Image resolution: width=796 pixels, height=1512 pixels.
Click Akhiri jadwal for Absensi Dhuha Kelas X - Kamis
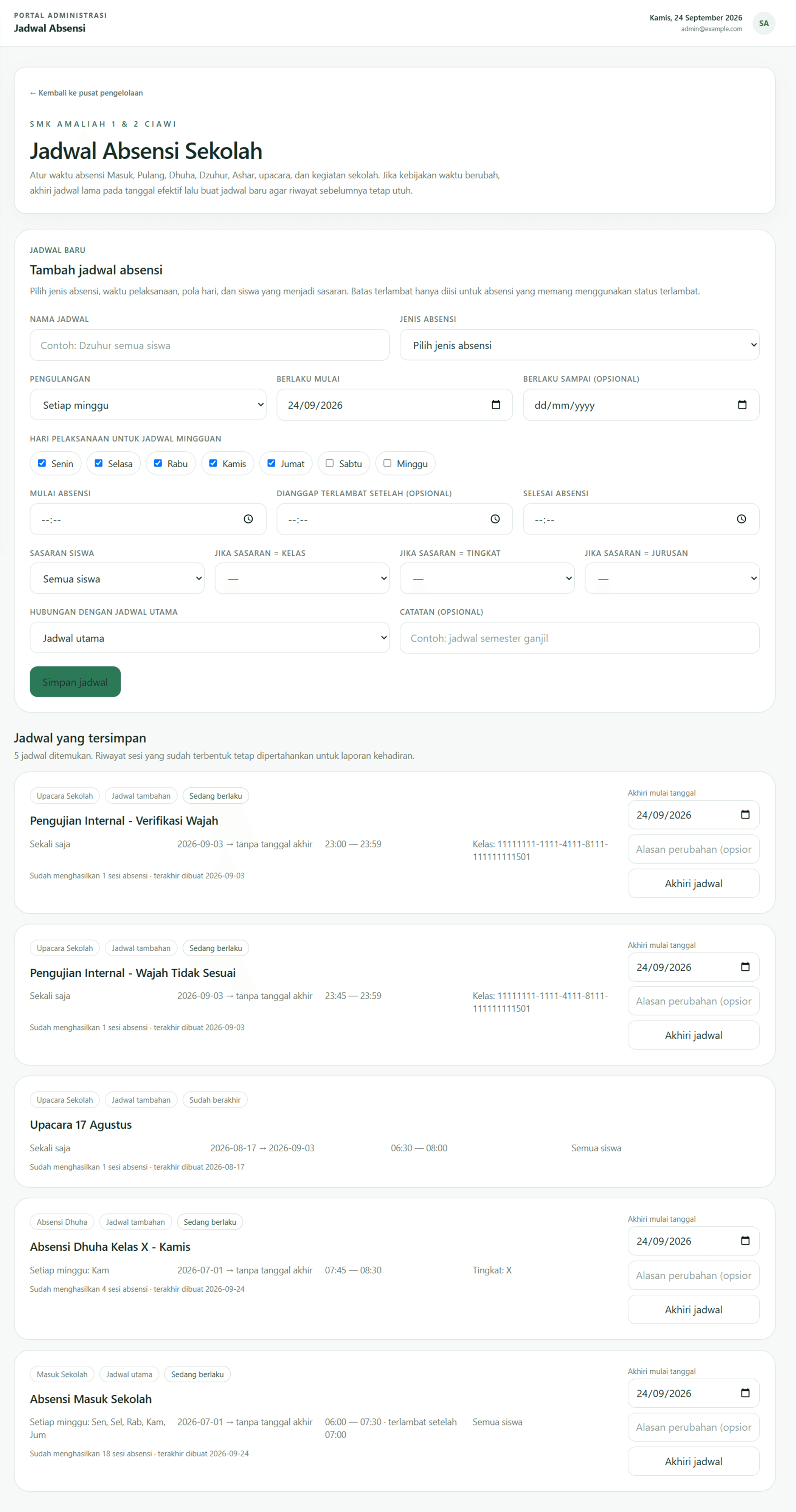click(693, 1309)
